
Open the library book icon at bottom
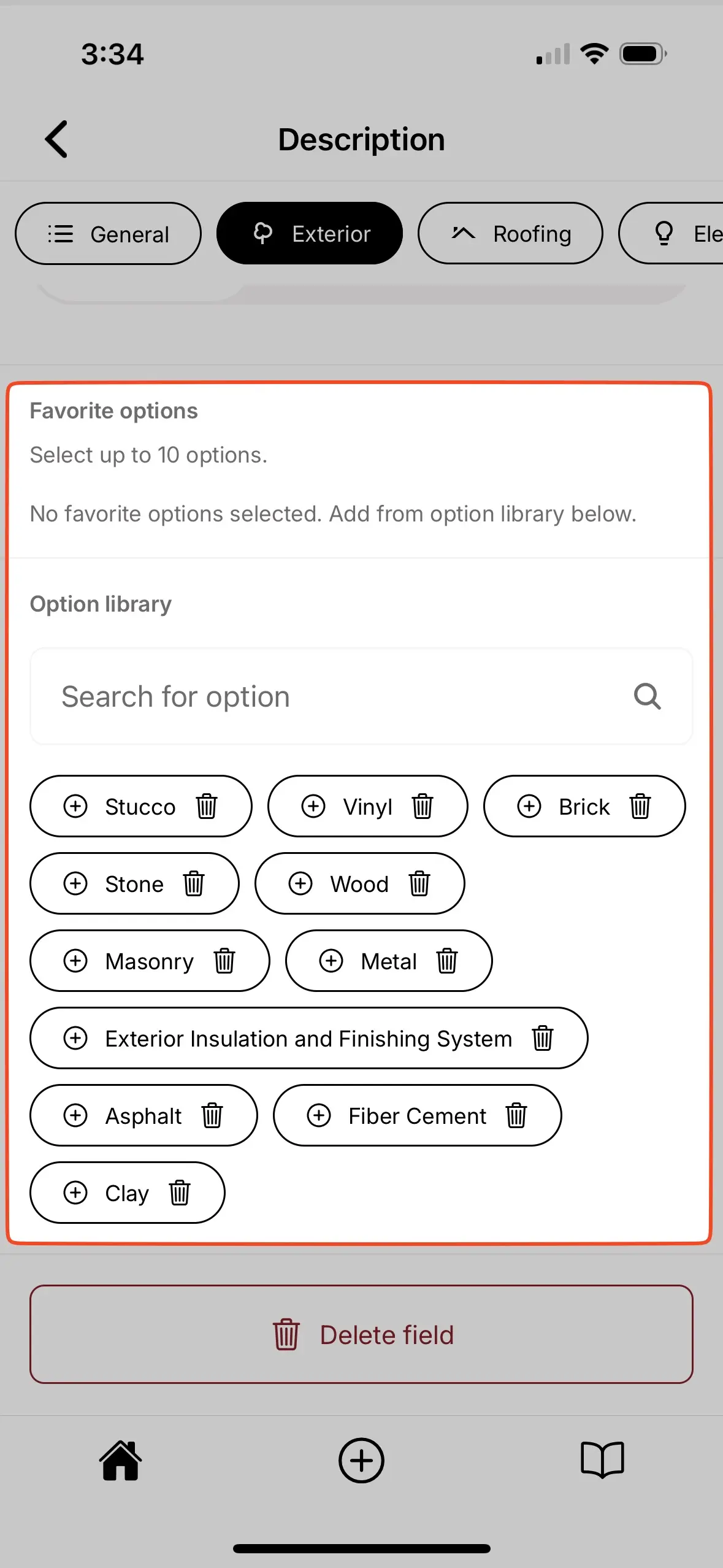(602, 1460)
